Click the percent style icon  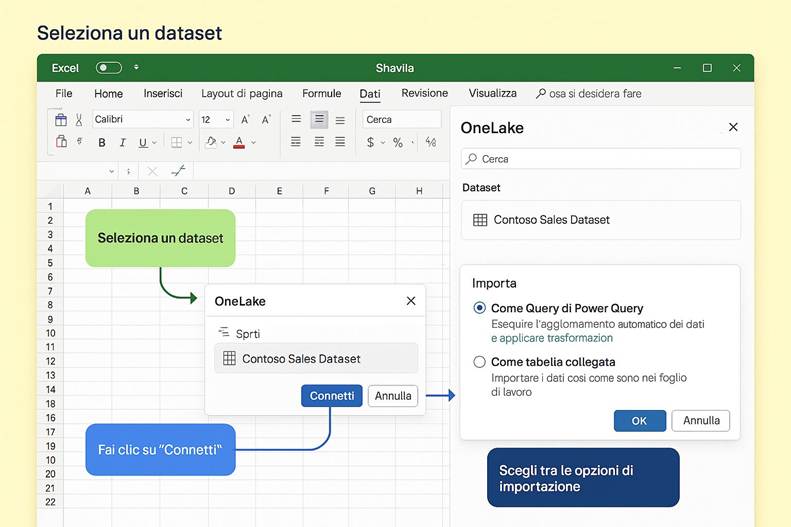point(397,143)
